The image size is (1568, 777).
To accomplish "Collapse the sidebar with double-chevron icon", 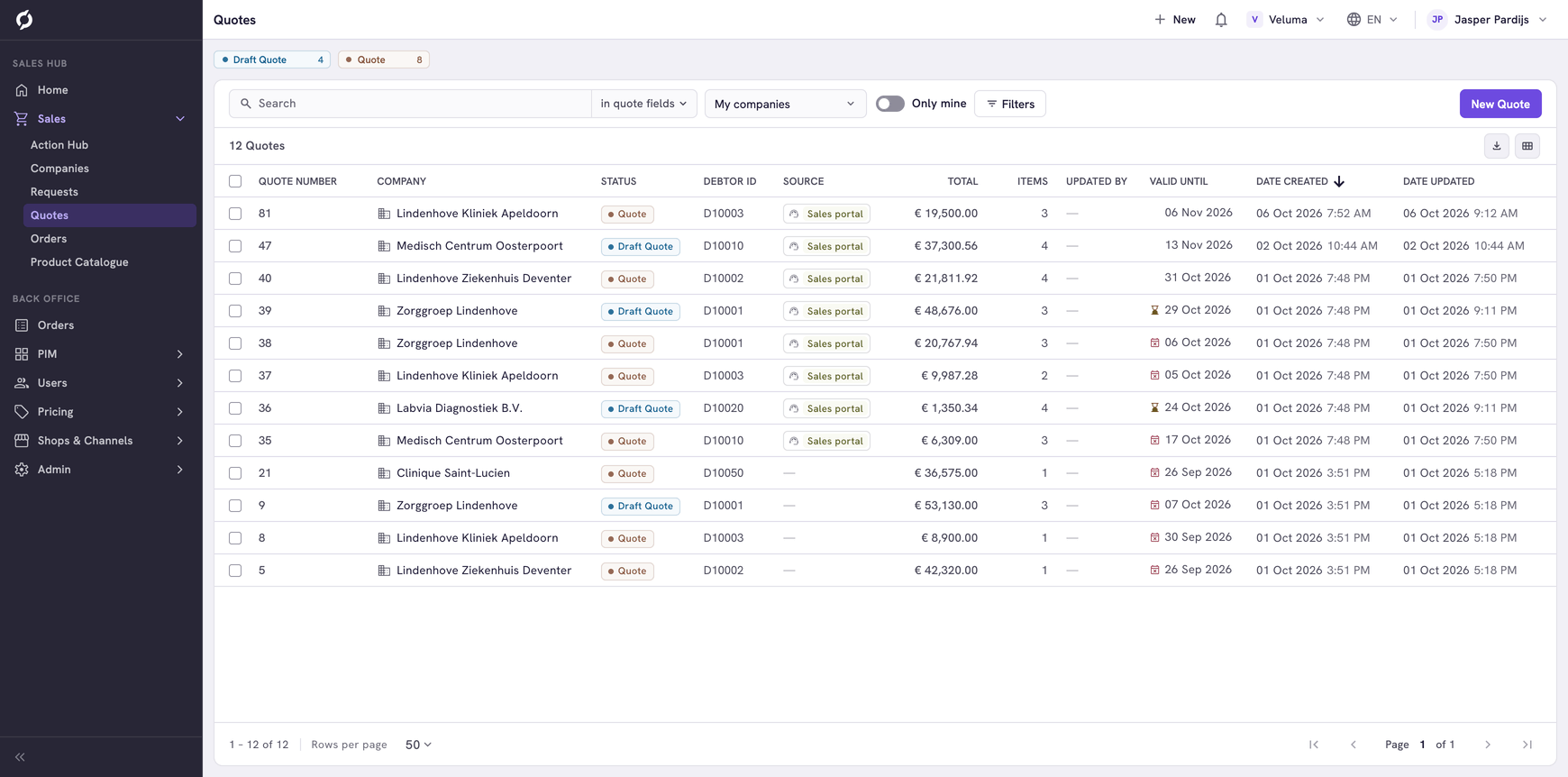I will [x=20, y=757].
